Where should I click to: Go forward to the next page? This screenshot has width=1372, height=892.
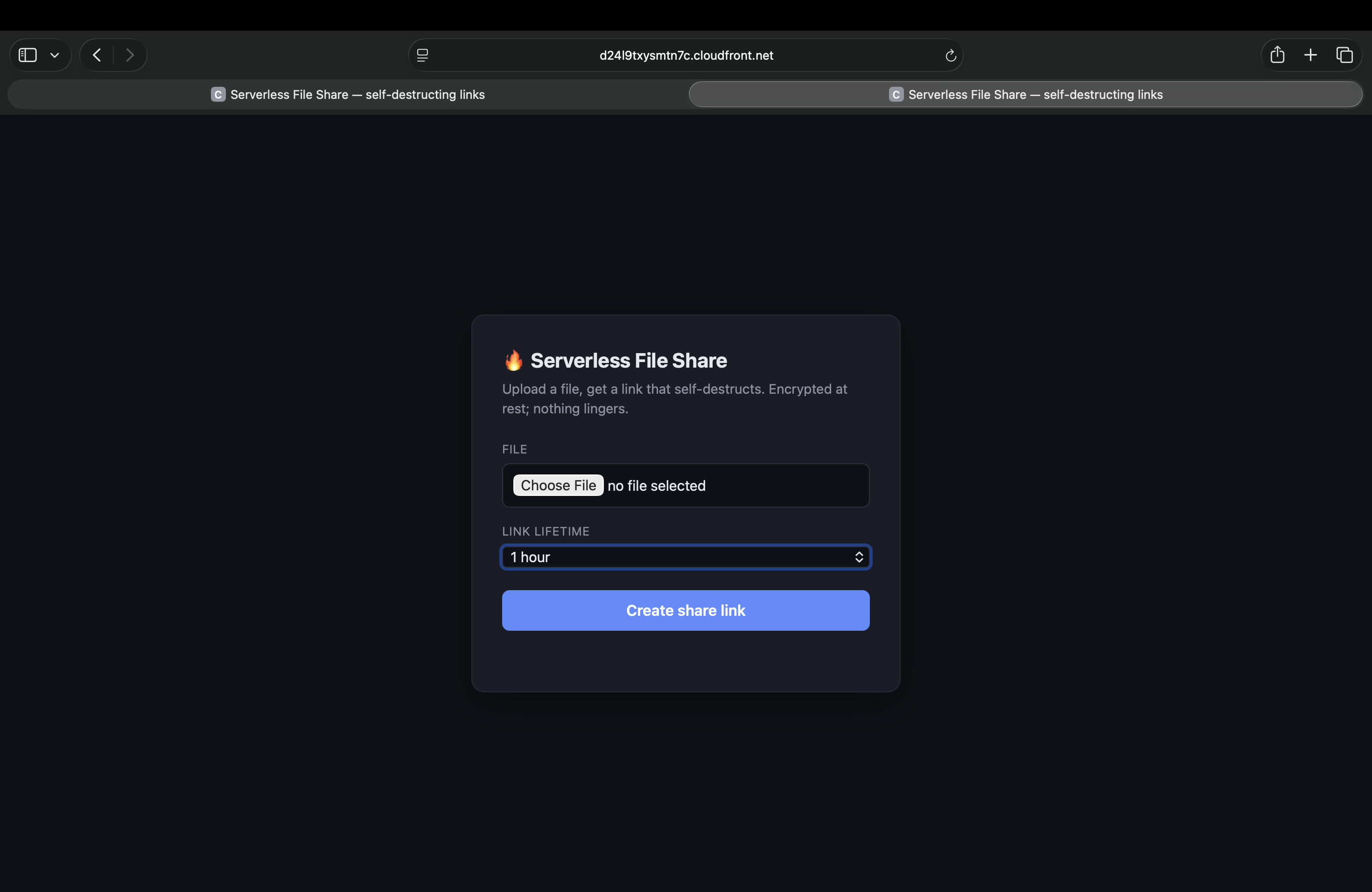click(x=130, y=56)
